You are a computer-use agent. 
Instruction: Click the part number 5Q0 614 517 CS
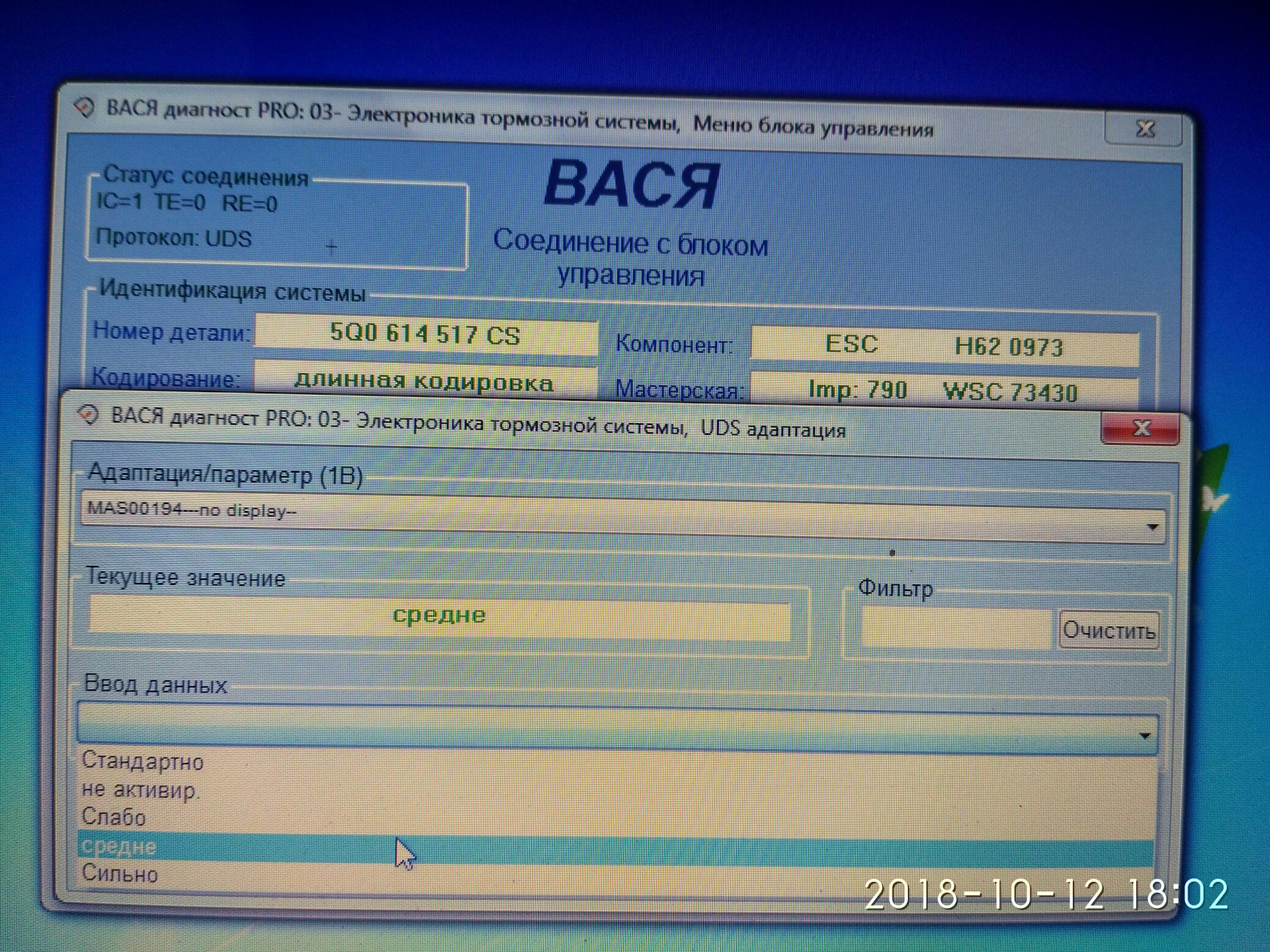(426, 333)
